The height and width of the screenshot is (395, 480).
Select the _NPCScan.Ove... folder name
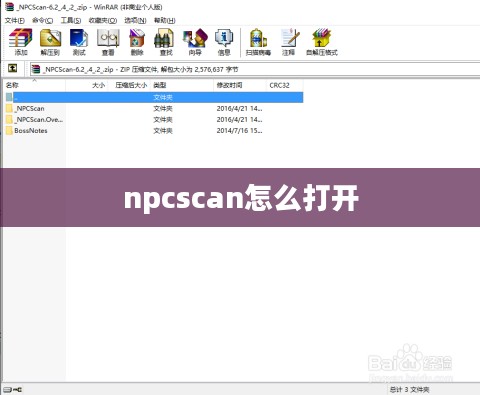(39, 119)
